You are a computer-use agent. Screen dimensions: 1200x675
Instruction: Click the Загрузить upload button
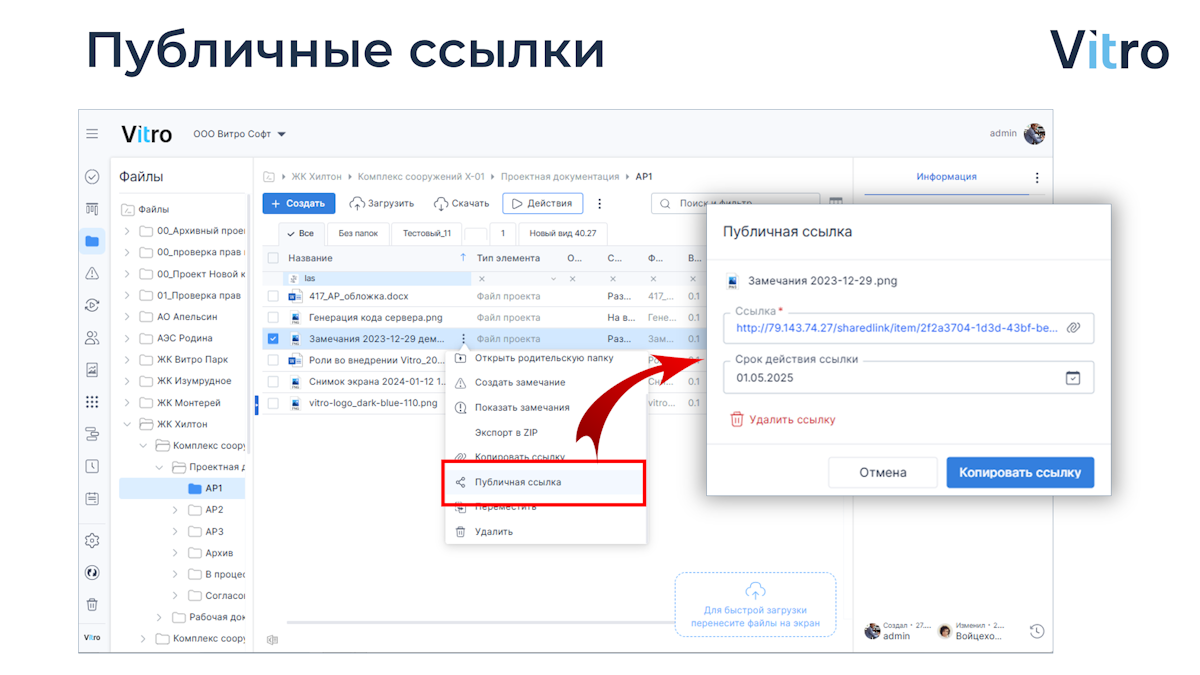click(382, 203)
